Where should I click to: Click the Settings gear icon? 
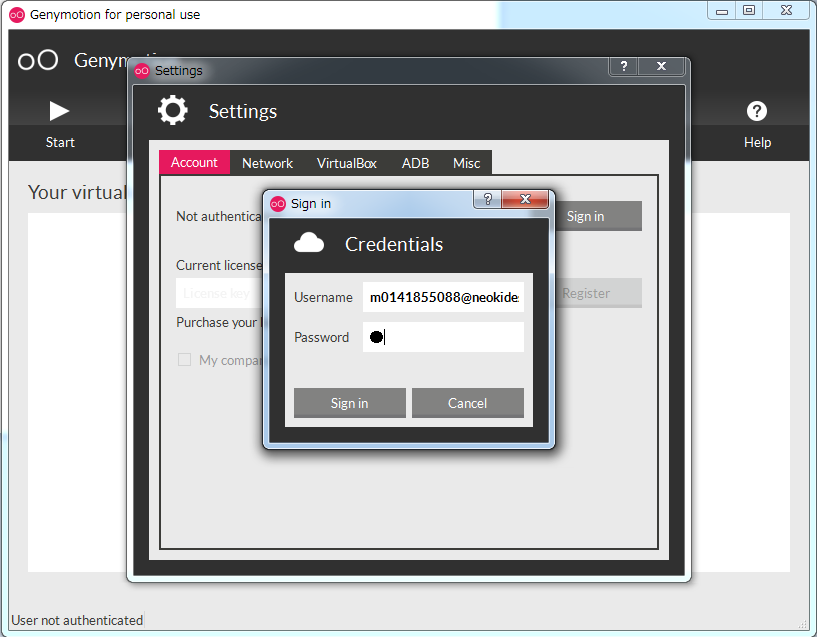(172, 110)
